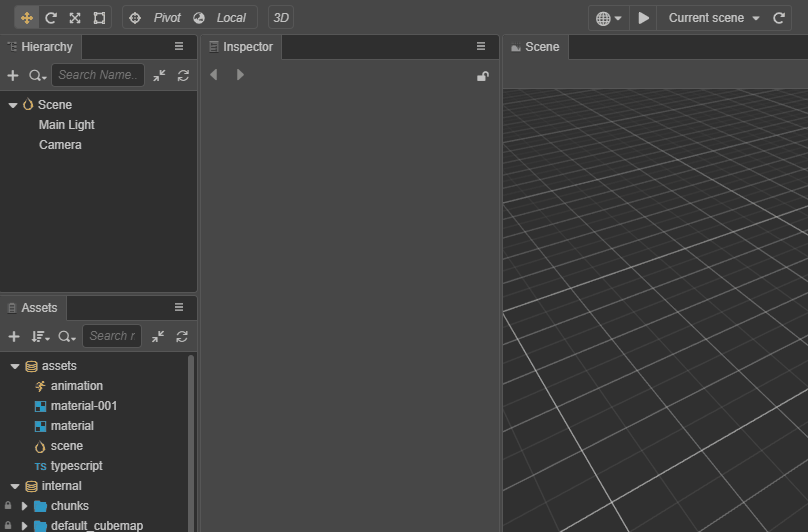Open the browser preview platform dropdown
The width and height of the screenshot is (808, 532).
point(609,18)
